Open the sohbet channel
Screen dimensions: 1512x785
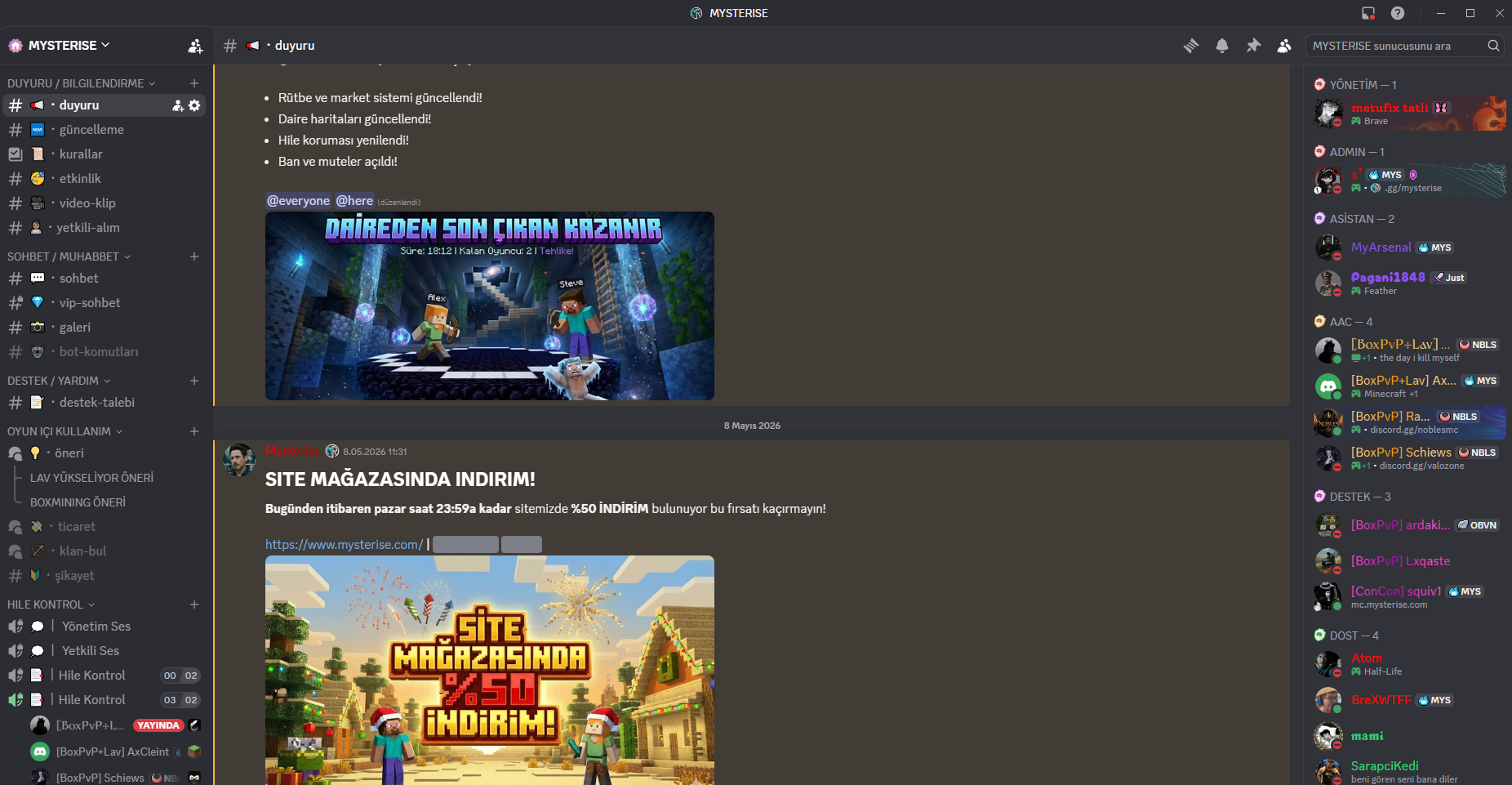point(106,279)
